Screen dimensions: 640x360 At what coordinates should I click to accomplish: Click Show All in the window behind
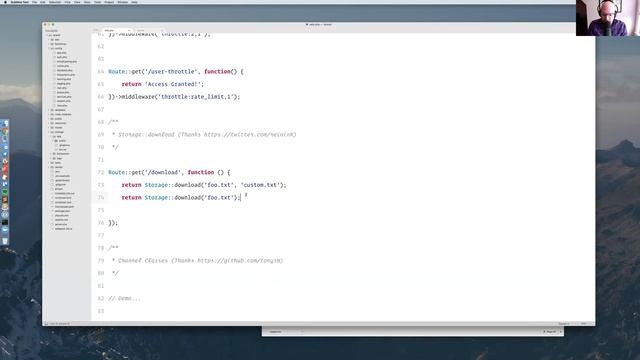pos(550,332)
